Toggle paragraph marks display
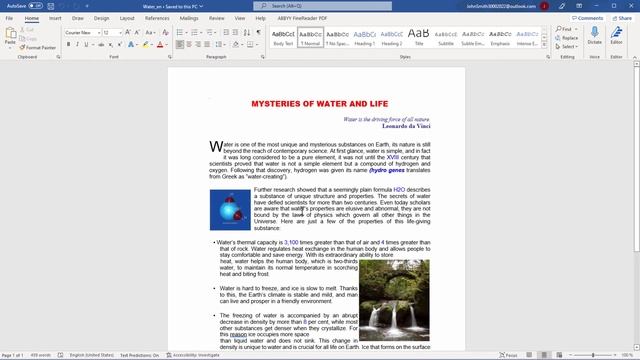640x360 pixels. 258,32
